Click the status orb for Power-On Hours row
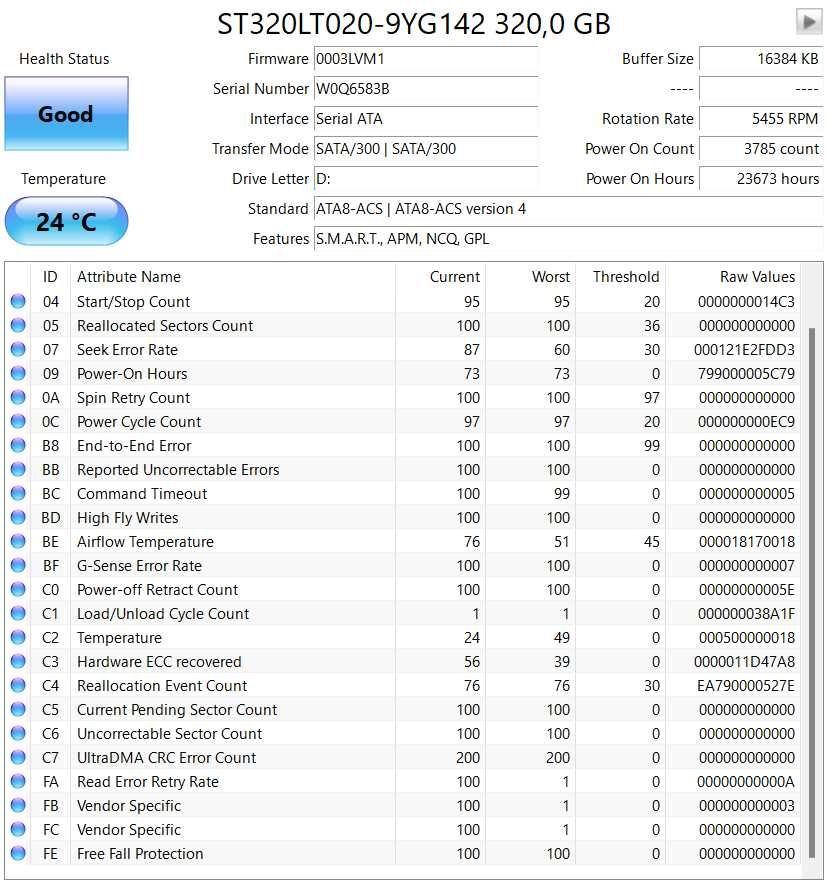The width and height of the screenshot is (828, 882). click(18, 373)
